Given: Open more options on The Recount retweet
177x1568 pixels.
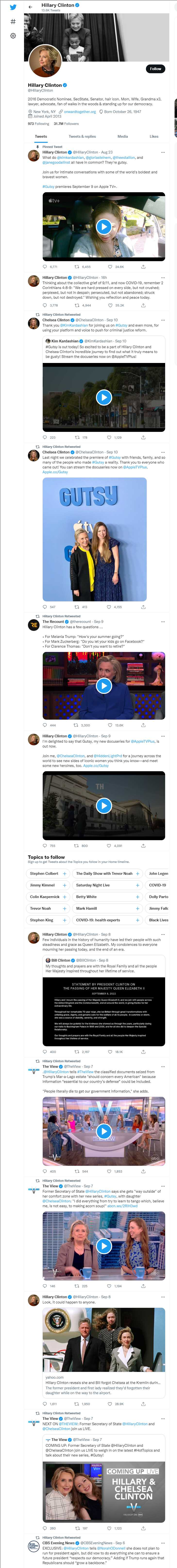Looking at the screenshot, I should pyautogui.click(x=163, y=621).
